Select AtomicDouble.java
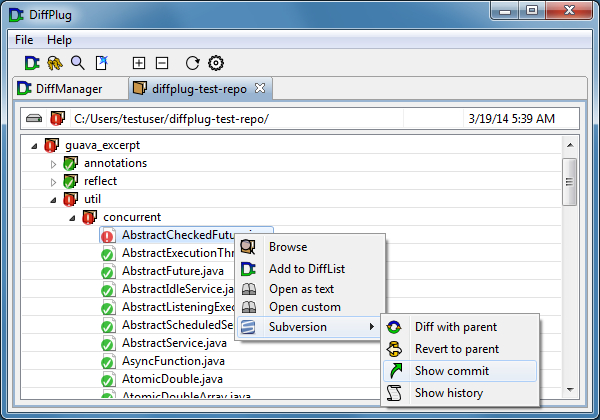The width and height of the screenshot is (600, 420). (x=173, y=379)
